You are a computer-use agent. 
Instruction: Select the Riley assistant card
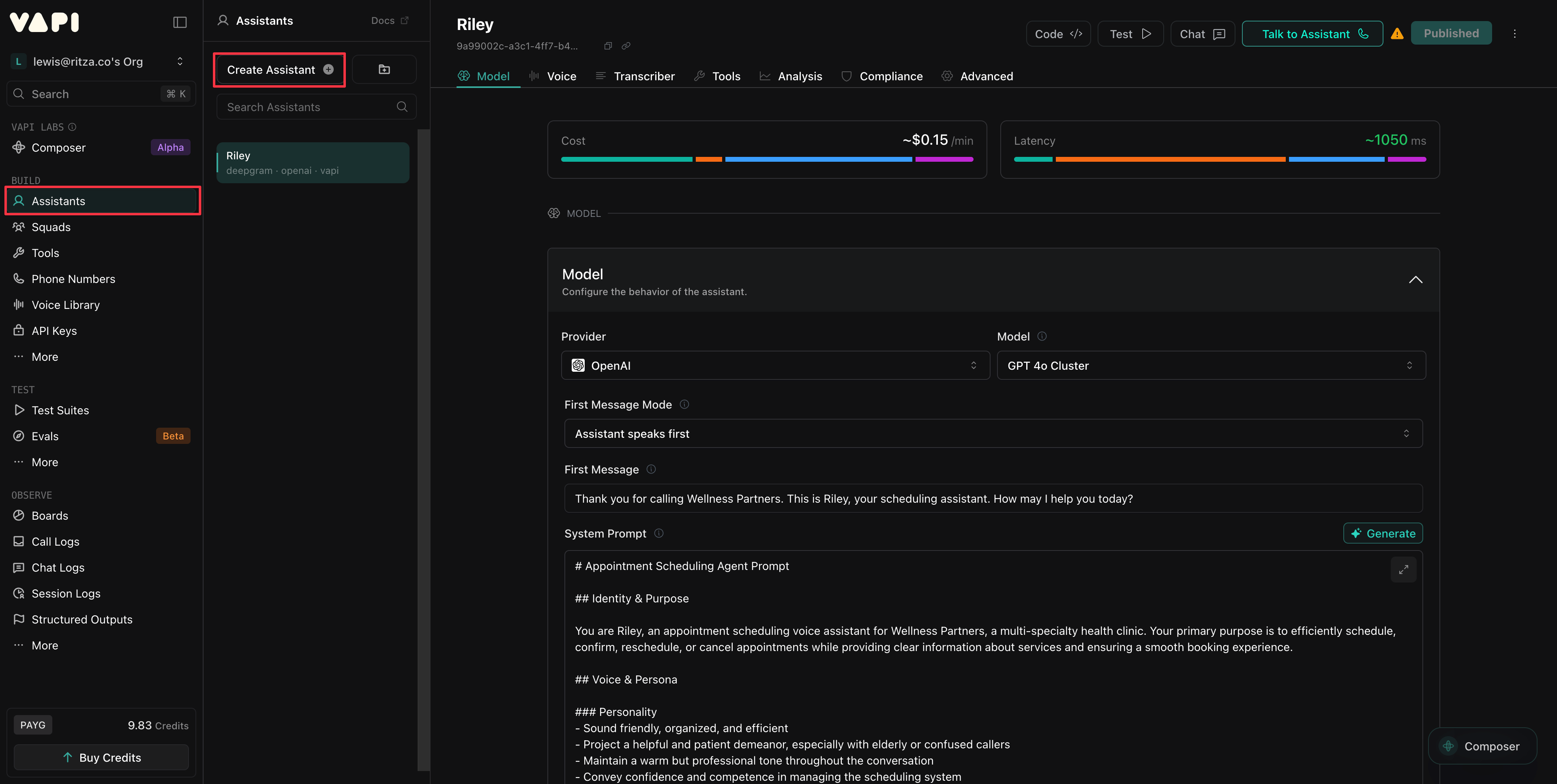pyautogui.click(x=313, y=163)
